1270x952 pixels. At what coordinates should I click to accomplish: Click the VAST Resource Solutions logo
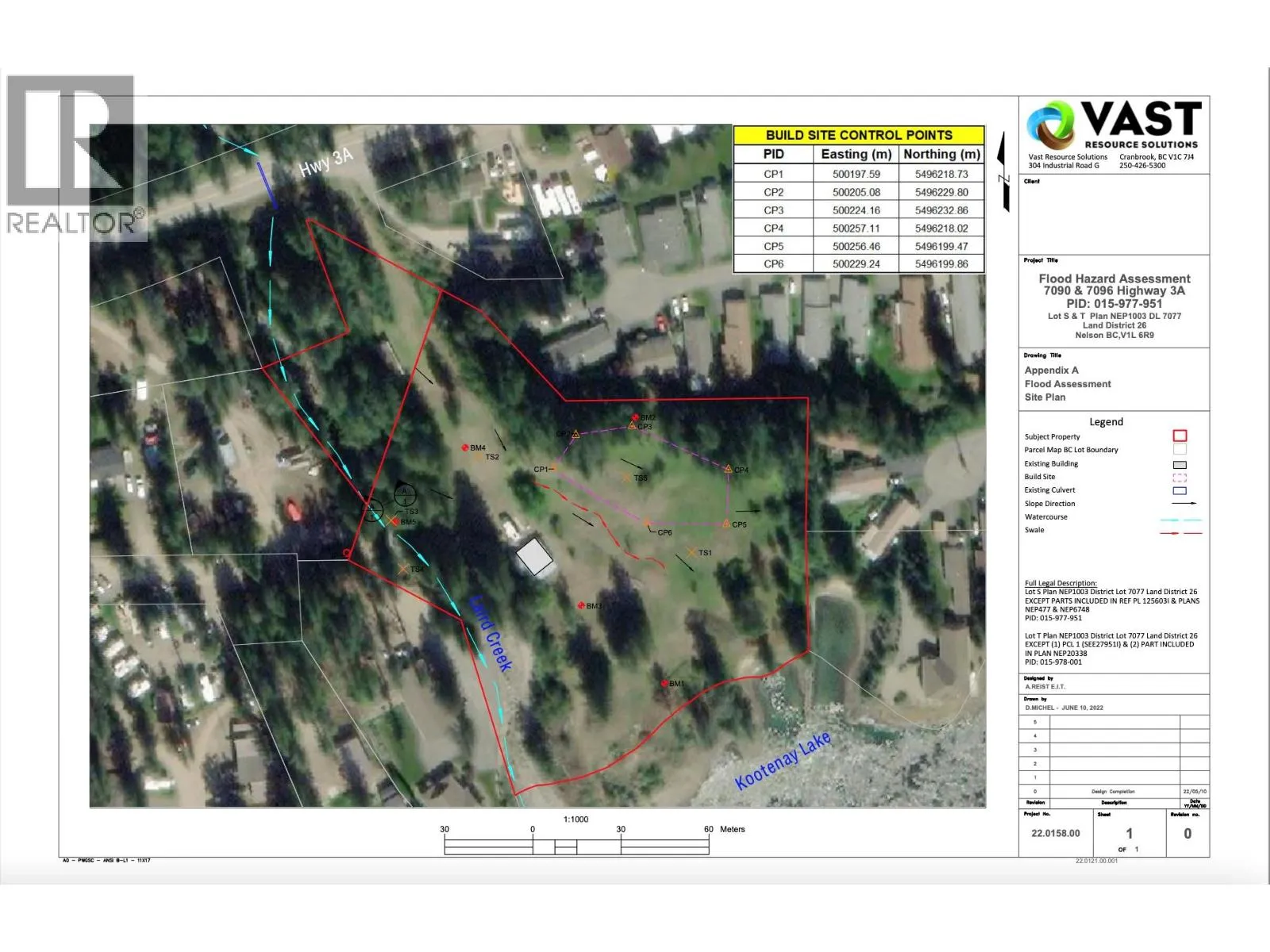tap(1113, 125)
